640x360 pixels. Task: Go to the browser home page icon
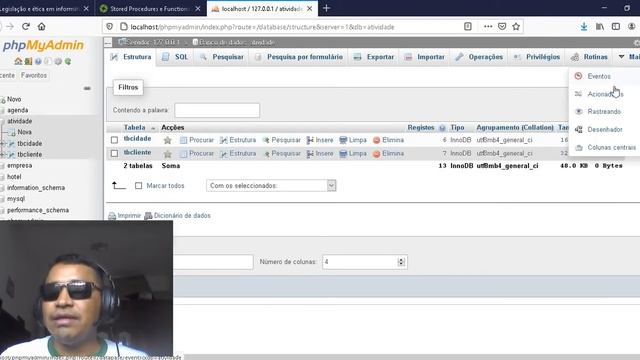tap(42, 27)
